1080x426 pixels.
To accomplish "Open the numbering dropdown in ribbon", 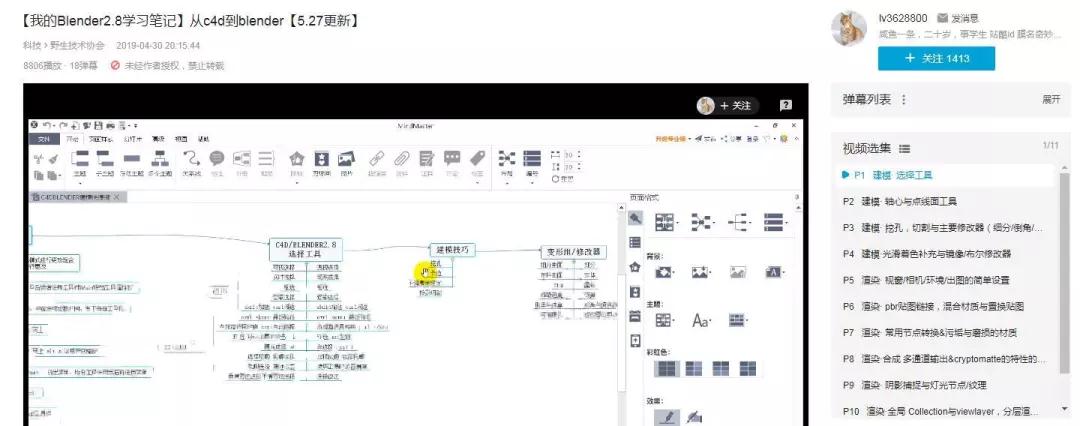I will point(532,165).
